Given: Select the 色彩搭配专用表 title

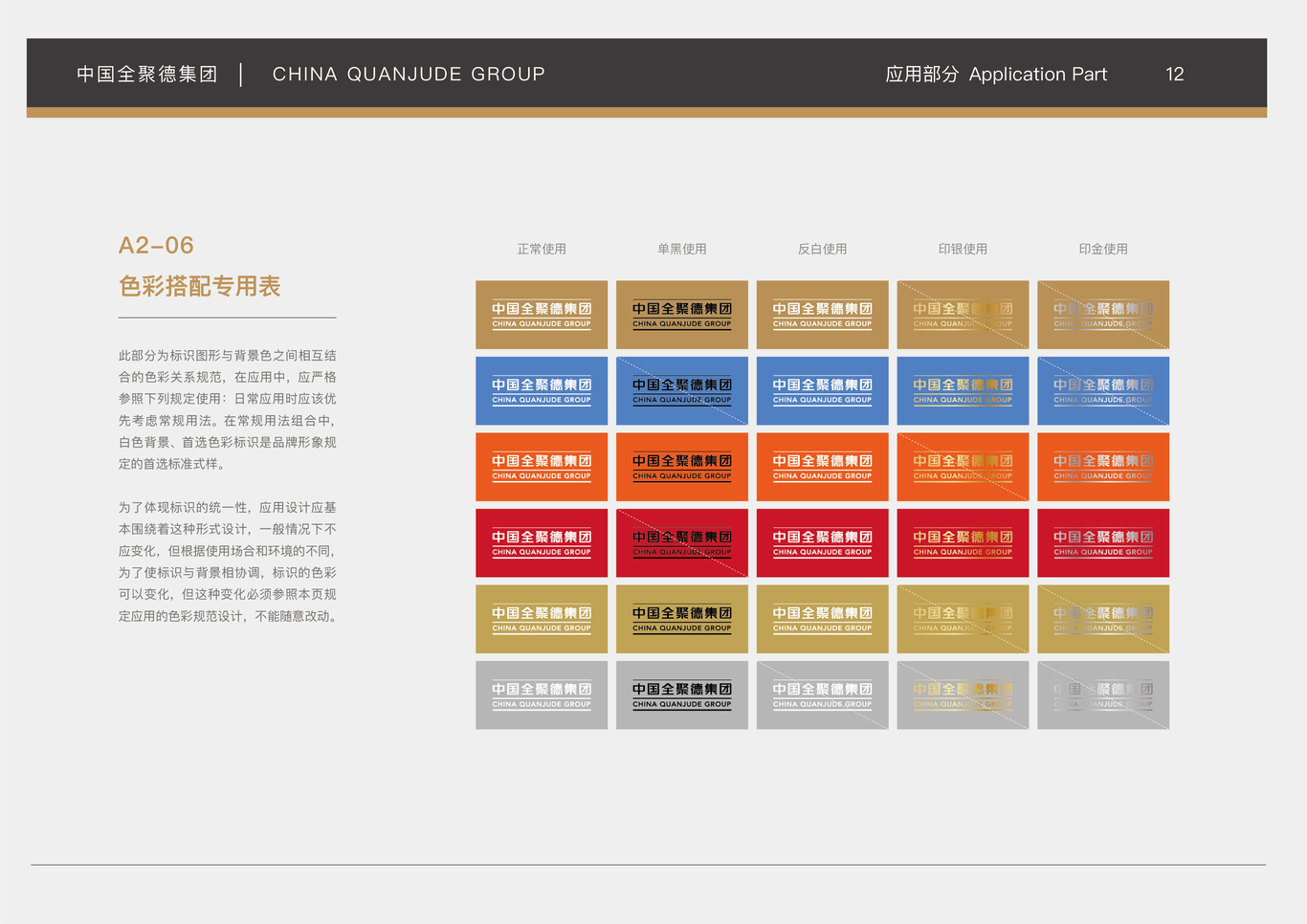Looking at the screenshot, I should [199, 286].
